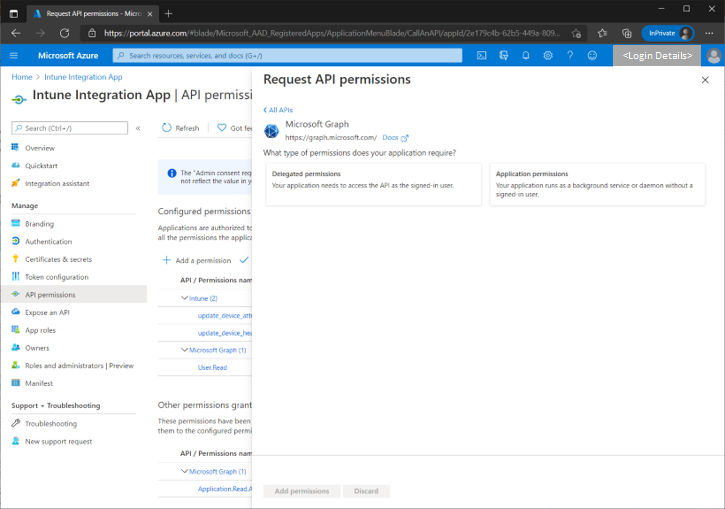Open the update_device_hea permission link
725x509 pixels.
[x=225, y=333]
